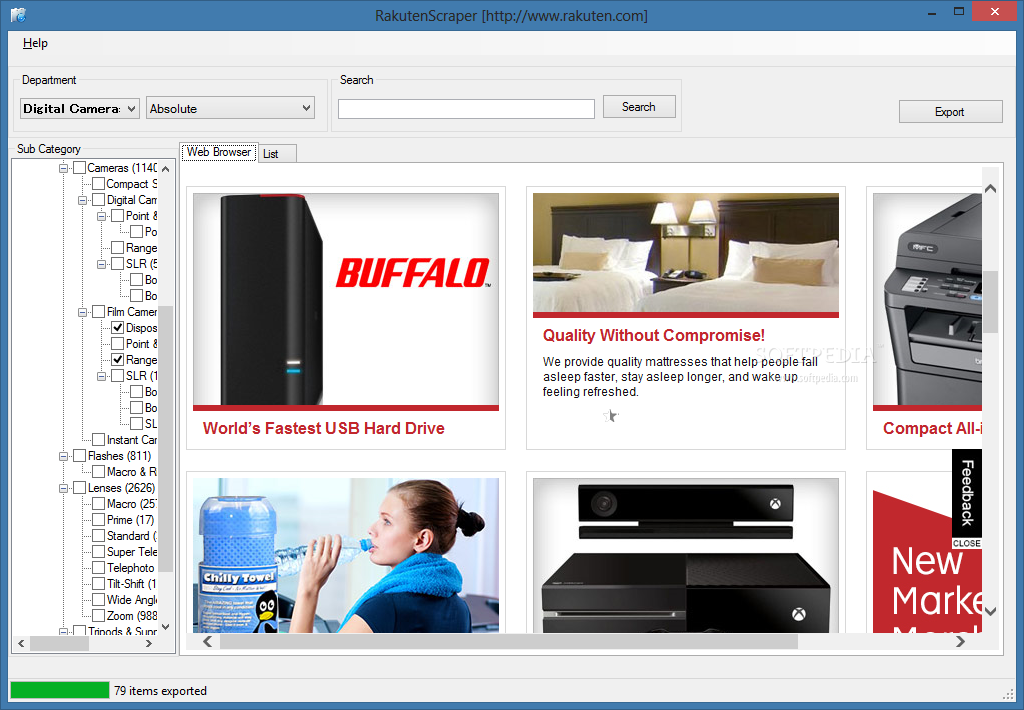The image size is (1024, 710).
Task: Check the Macro & R checkbox
Action: coord(99,472)
